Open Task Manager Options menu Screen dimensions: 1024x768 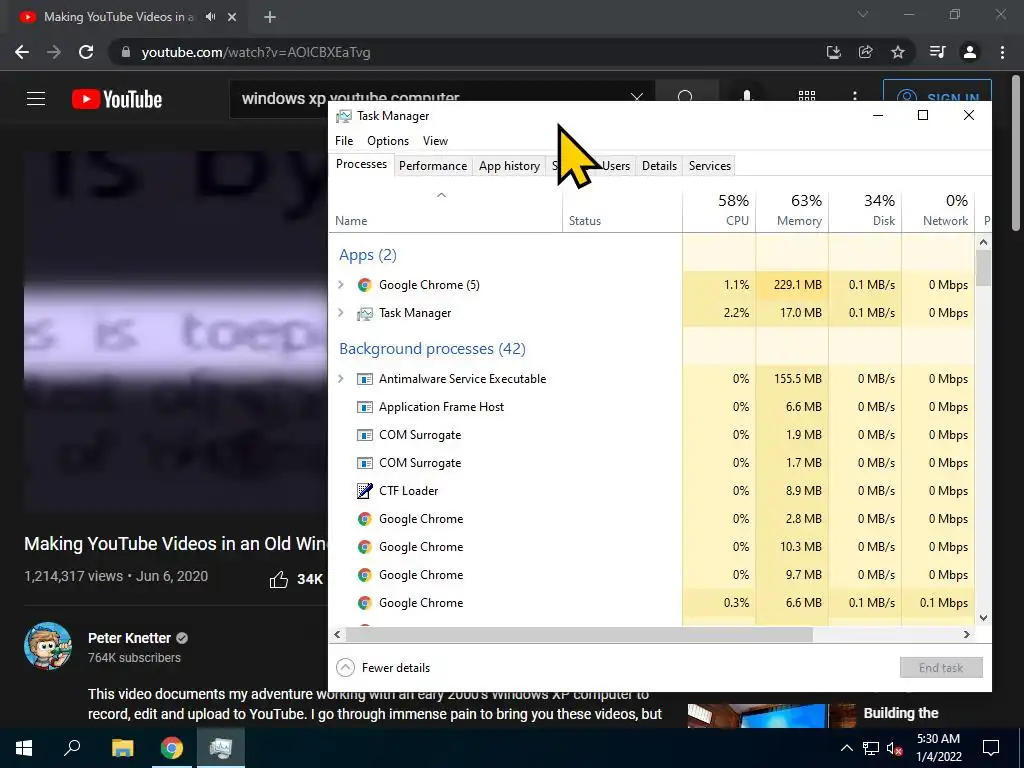click(388, 141)
